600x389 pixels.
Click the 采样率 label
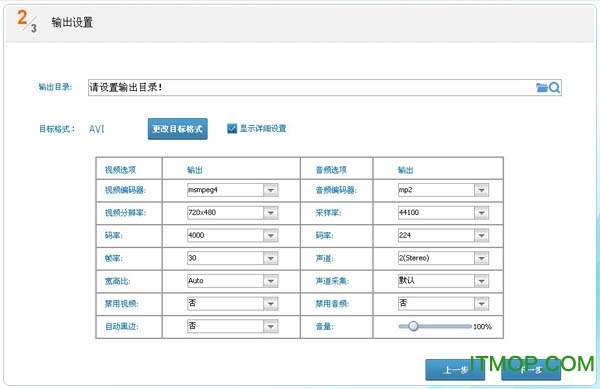[328, 213]
